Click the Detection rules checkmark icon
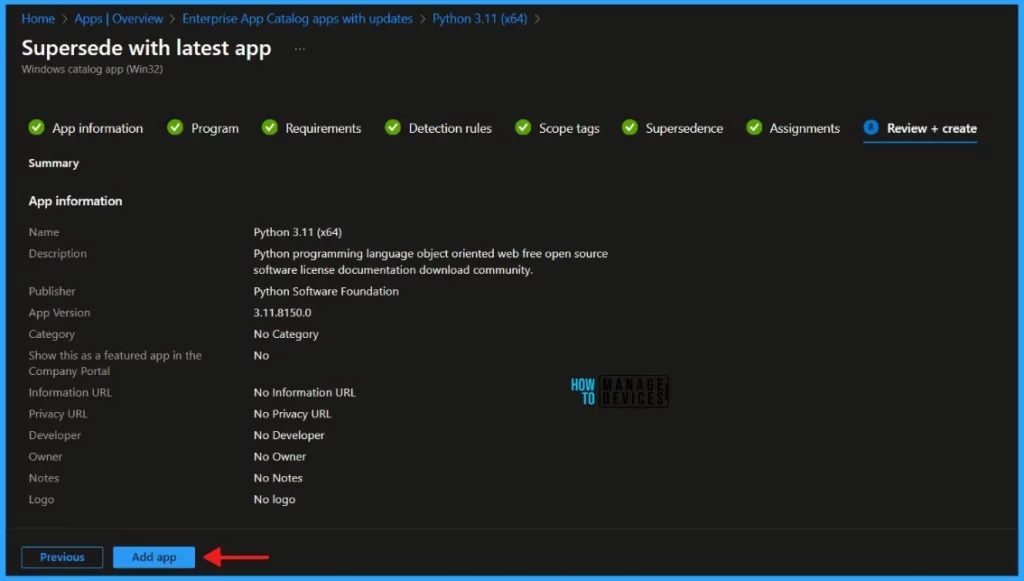Screen dimensions: 1024x581 [x=392, y=127]
